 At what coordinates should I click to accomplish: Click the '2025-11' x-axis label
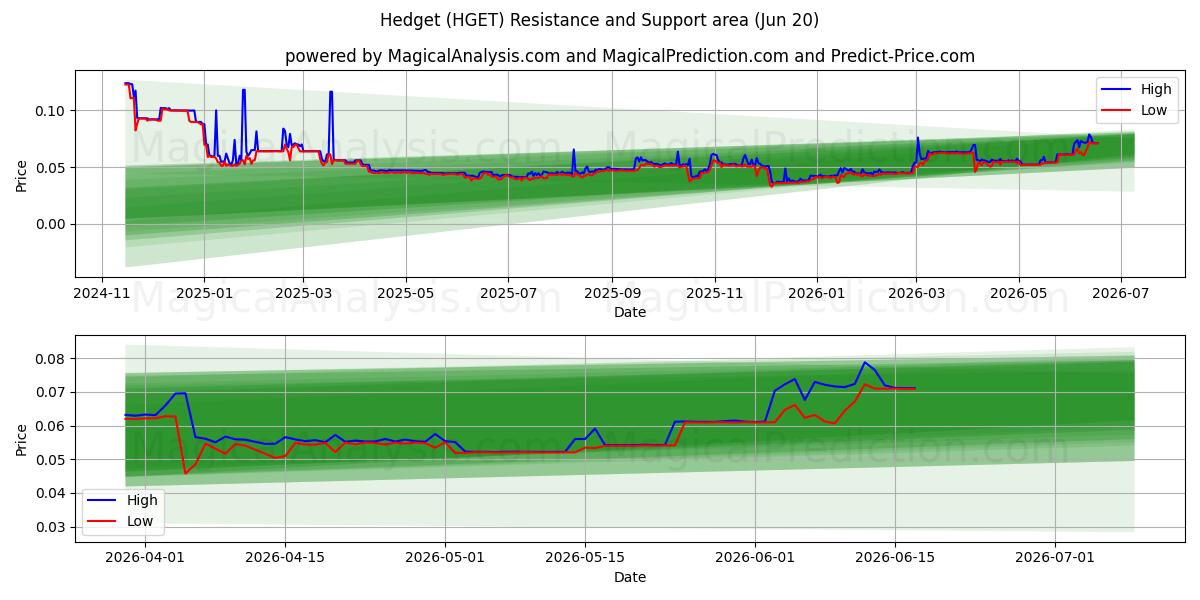click(x=714, y=294)
